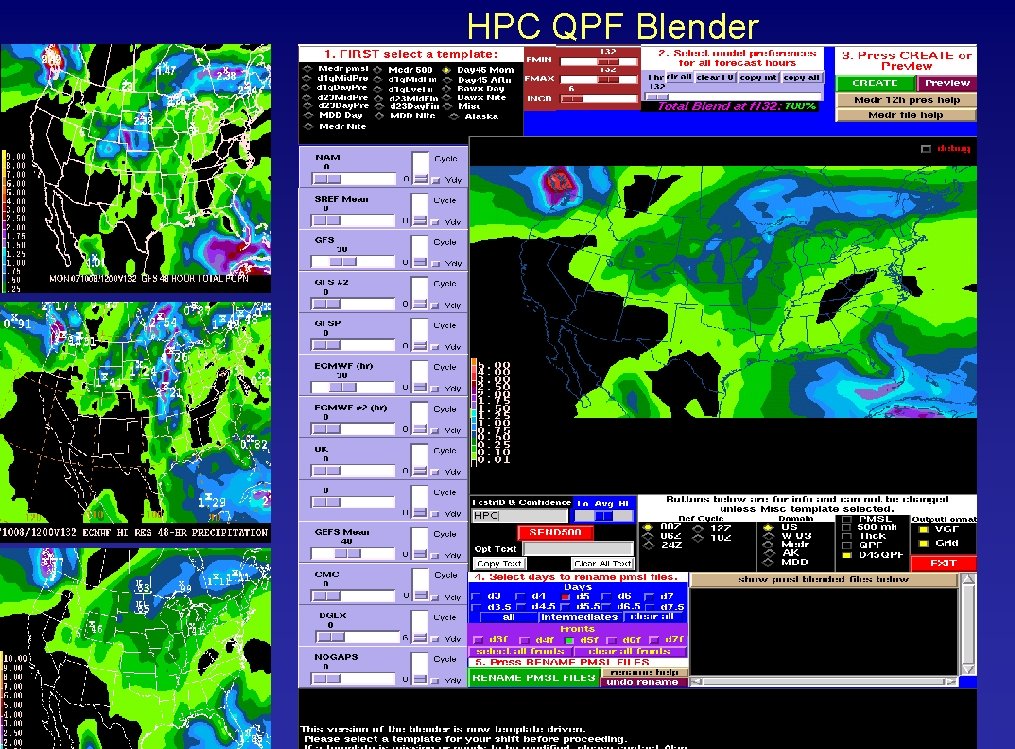Toggle the VGF output format checkbox

[924, 530]
